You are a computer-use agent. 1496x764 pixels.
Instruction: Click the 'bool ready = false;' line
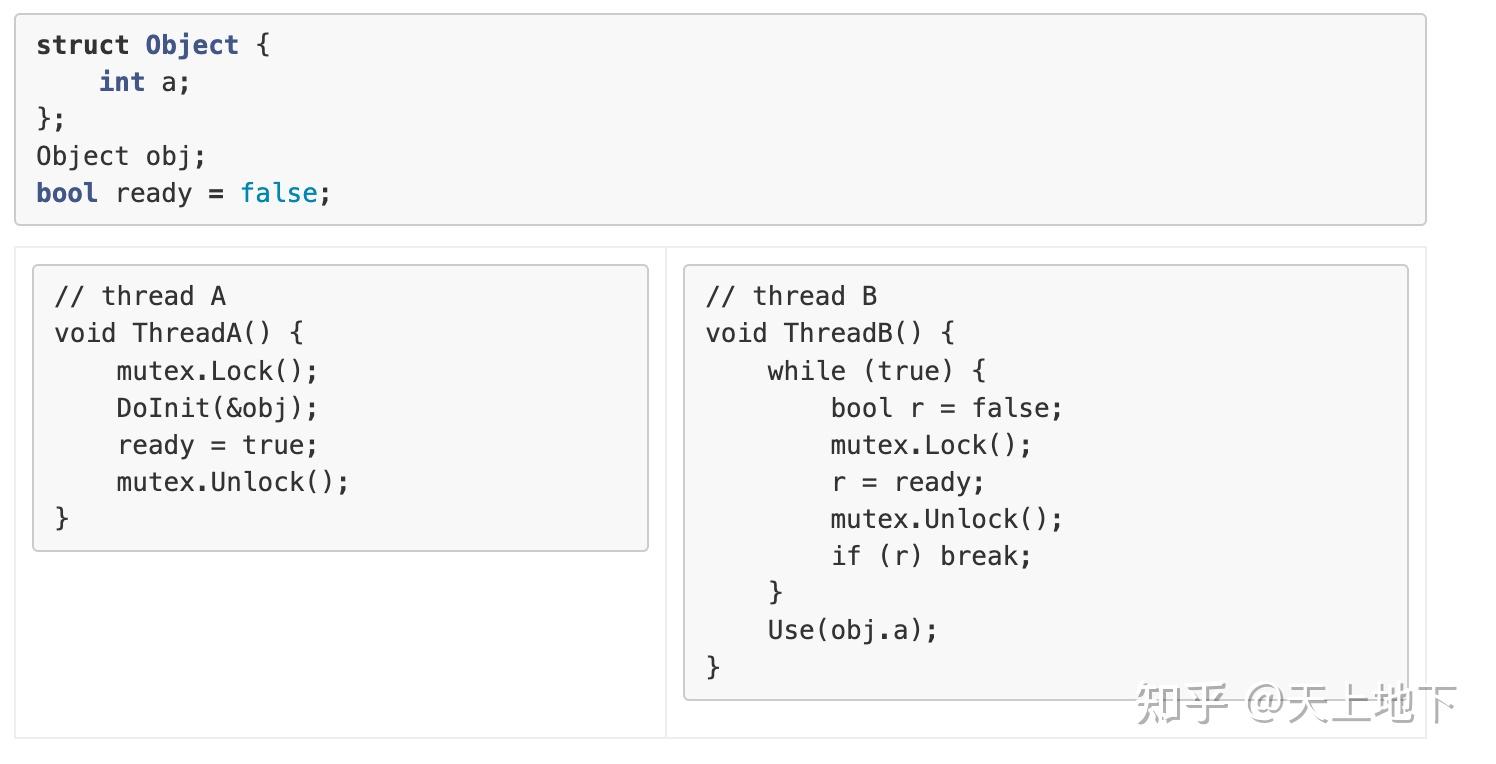(183, 193)
